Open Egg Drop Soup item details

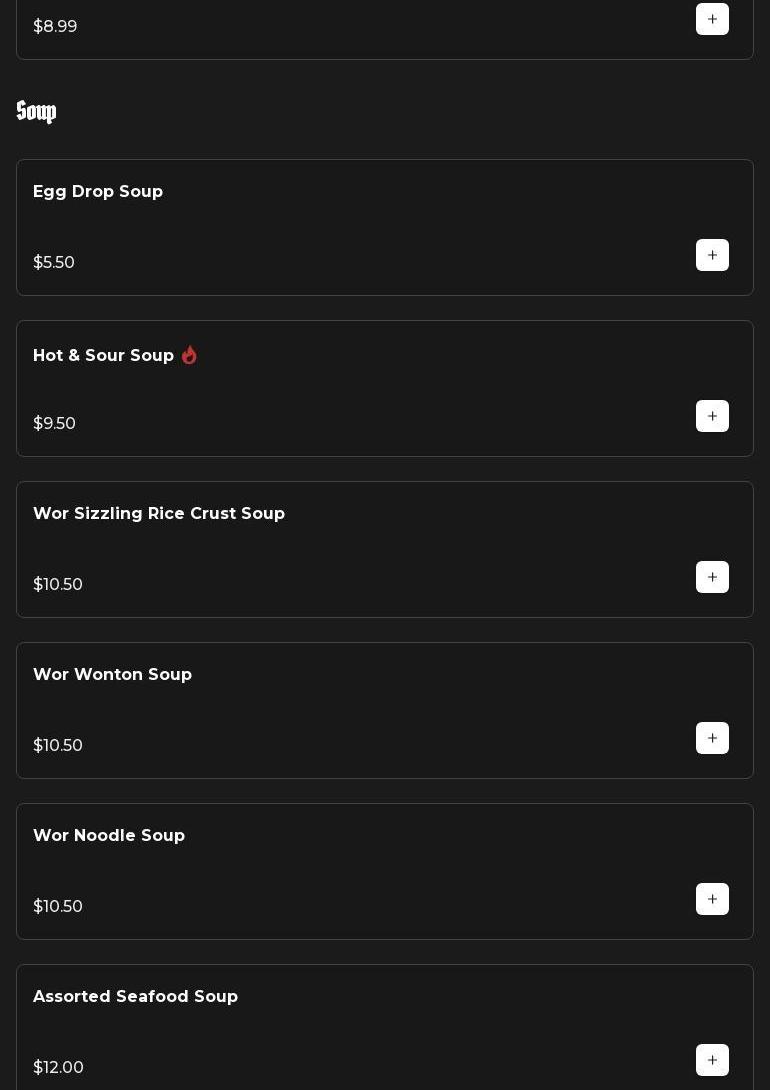(x=98, y=191)
